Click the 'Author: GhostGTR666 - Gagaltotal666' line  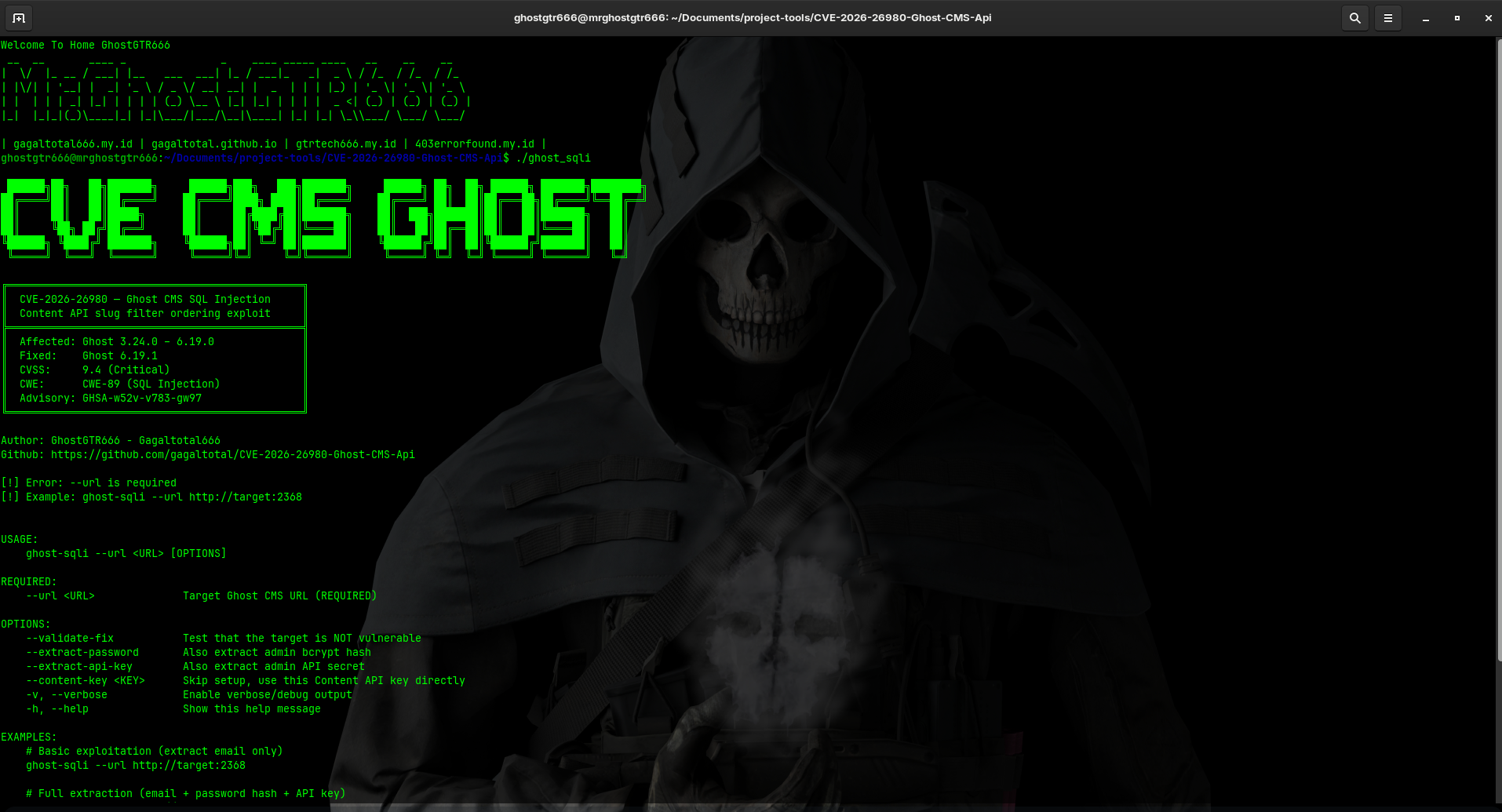point(111,441)
